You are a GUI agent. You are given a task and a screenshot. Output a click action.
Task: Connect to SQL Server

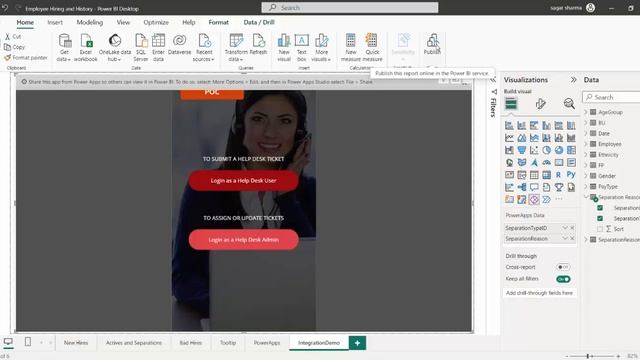(x=141, y=47)
